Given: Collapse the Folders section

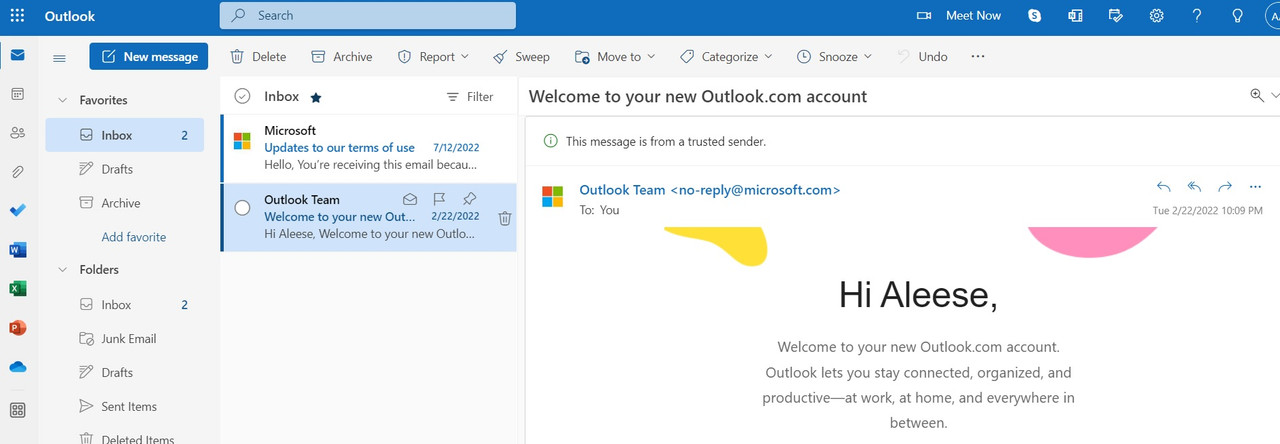Looking at the screenshot, I should [x=62, y=270].
